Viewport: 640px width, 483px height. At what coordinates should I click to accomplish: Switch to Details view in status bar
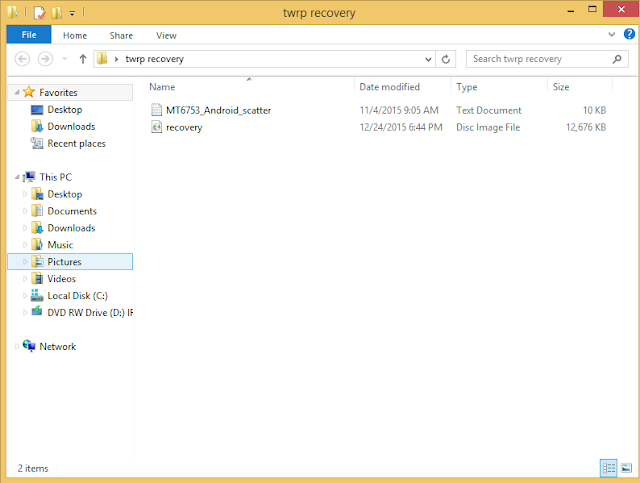pos(608,468)
